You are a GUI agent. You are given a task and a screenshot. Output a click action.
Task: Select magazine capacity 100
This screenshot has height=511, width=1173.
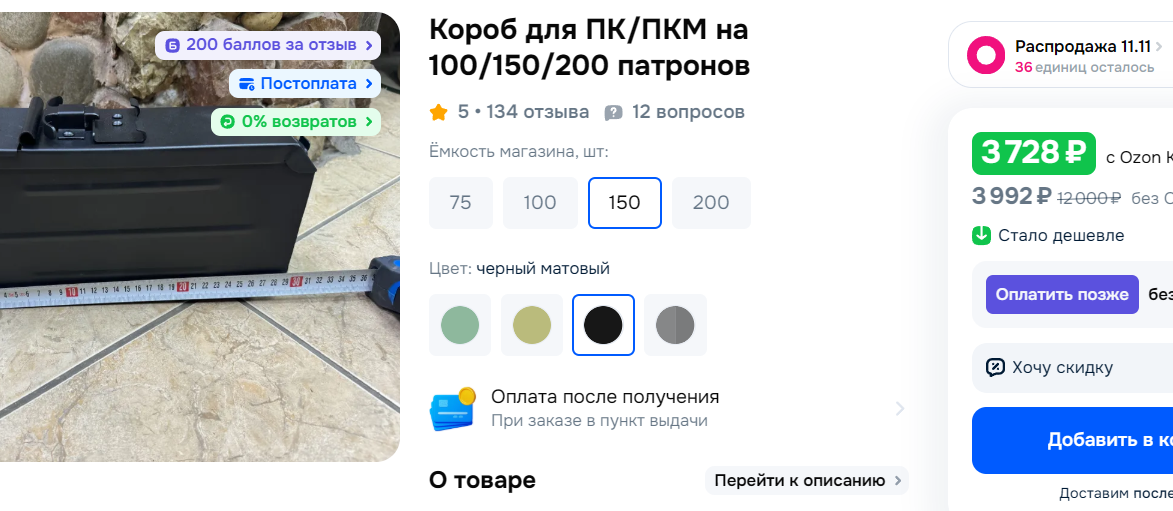540,203
